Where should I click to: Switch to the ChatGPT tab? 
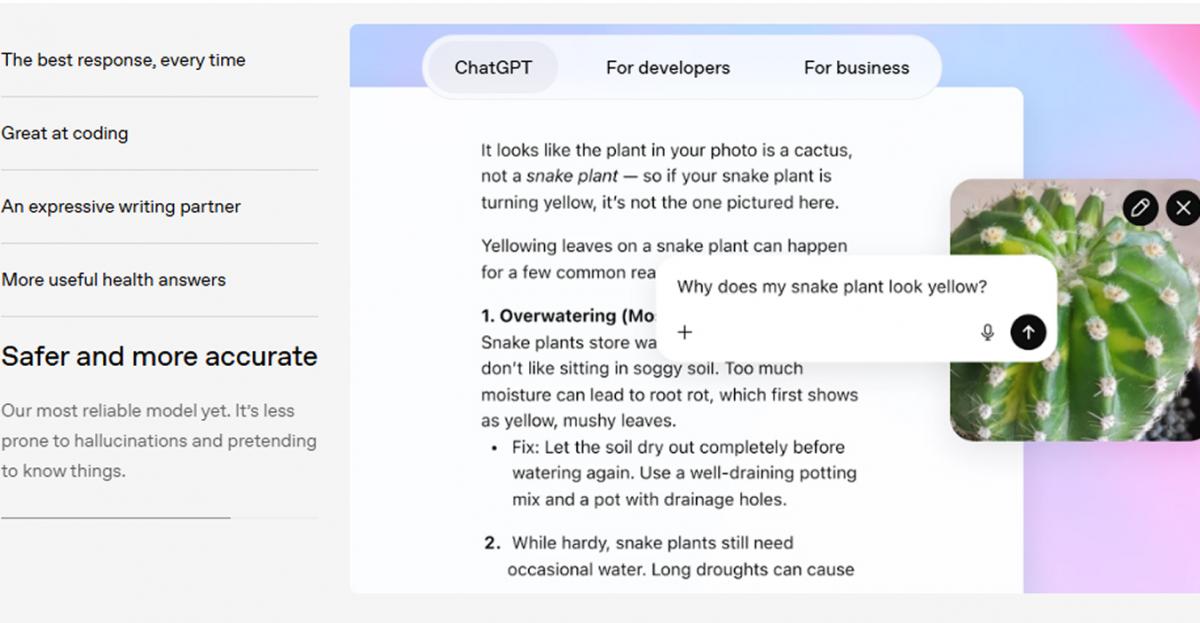pos(493,68)
